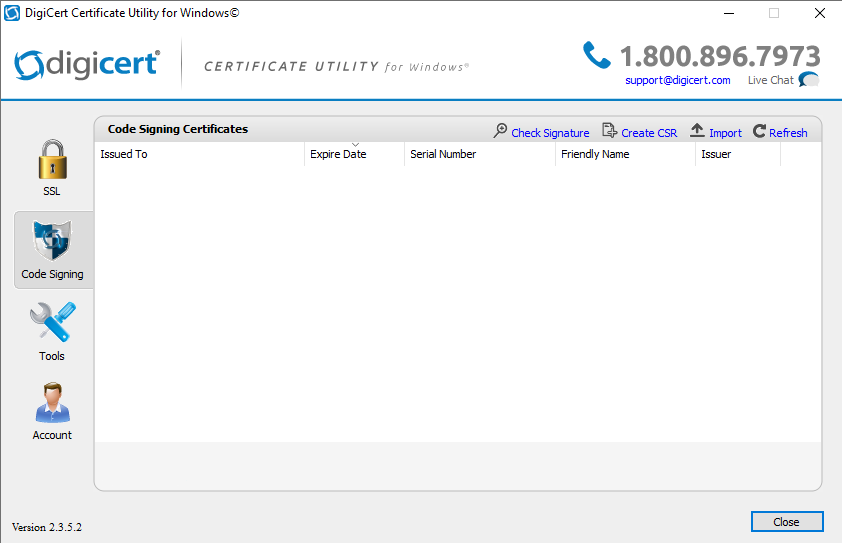The width and height of the screenshot is (842, 543).
Task: Click the Import link text
Action: pyautogui.click(x=725, y=133)
